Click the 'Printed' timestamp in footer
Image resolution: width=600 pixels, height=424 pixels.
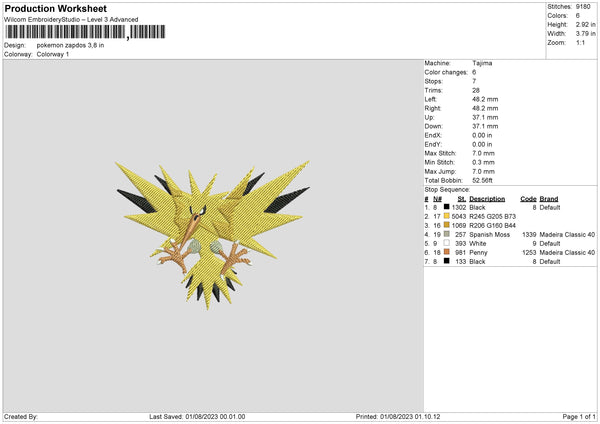point(398,416)
